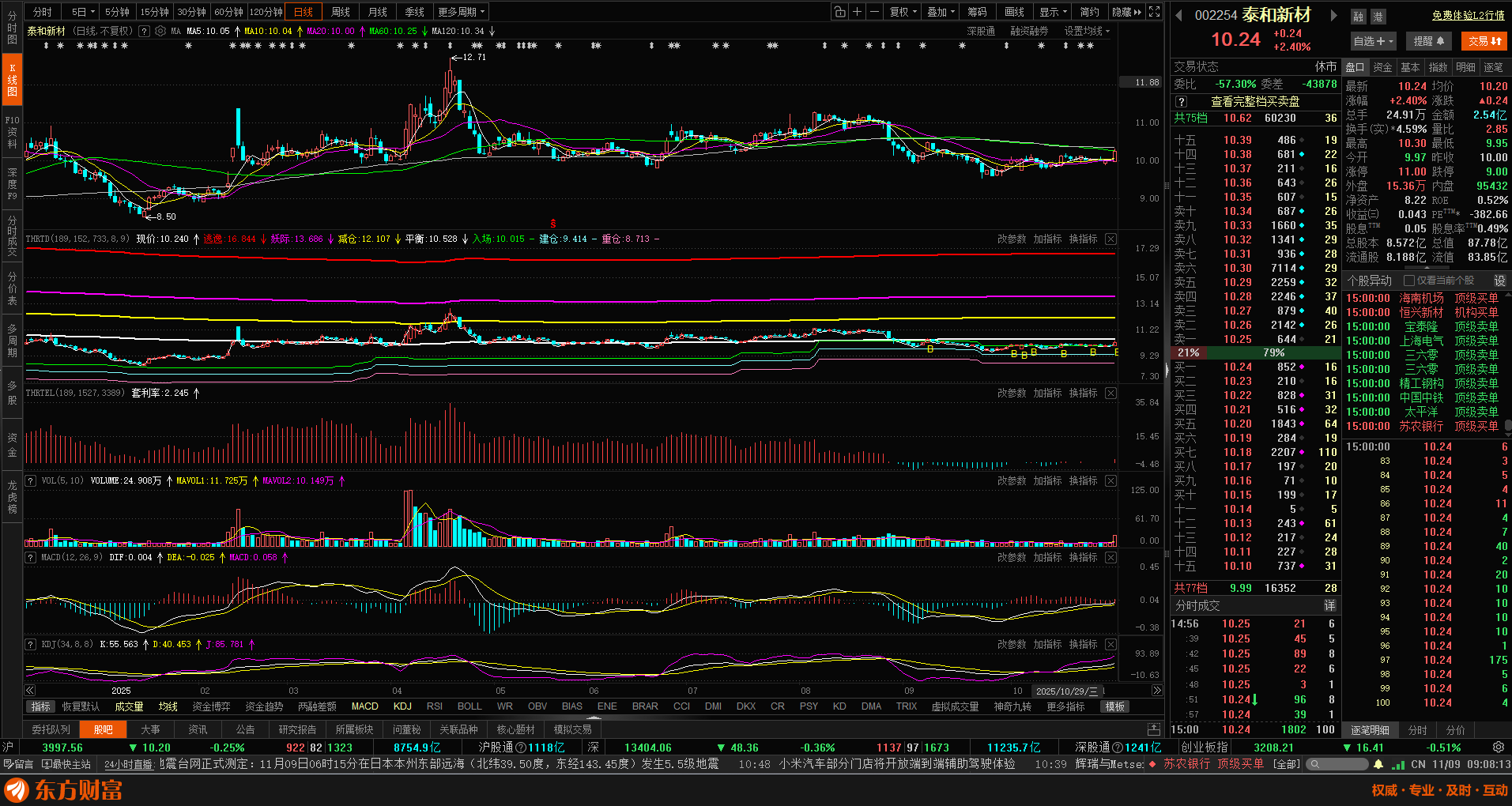The image size is (1512, 806).
Task: Zoom in chart with plus icon
Action: click(857, 12)
